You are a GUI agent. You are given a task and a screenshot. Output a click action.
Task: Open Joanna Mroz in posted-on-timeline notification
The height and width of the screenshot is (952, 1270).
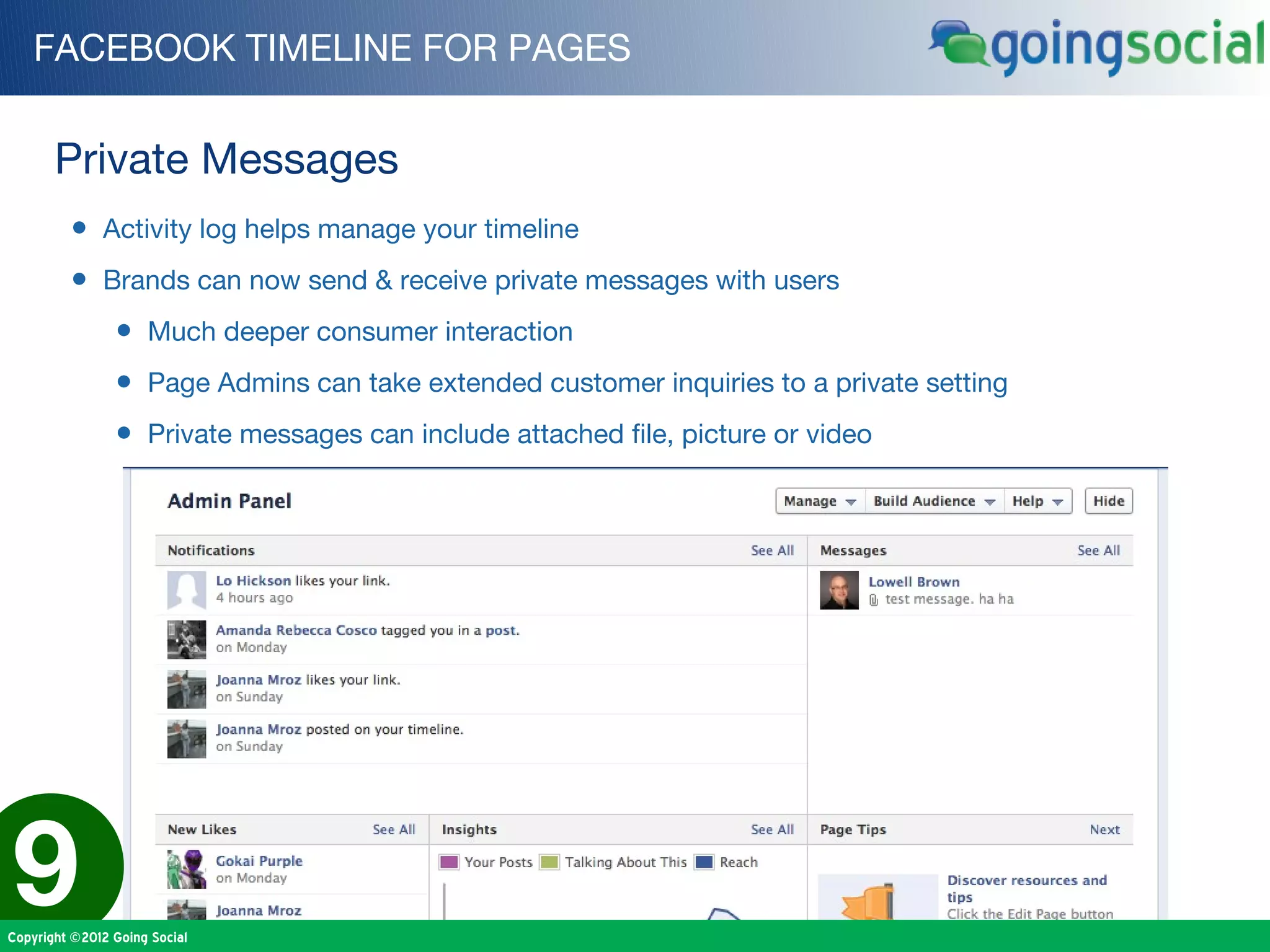(258, 729)
